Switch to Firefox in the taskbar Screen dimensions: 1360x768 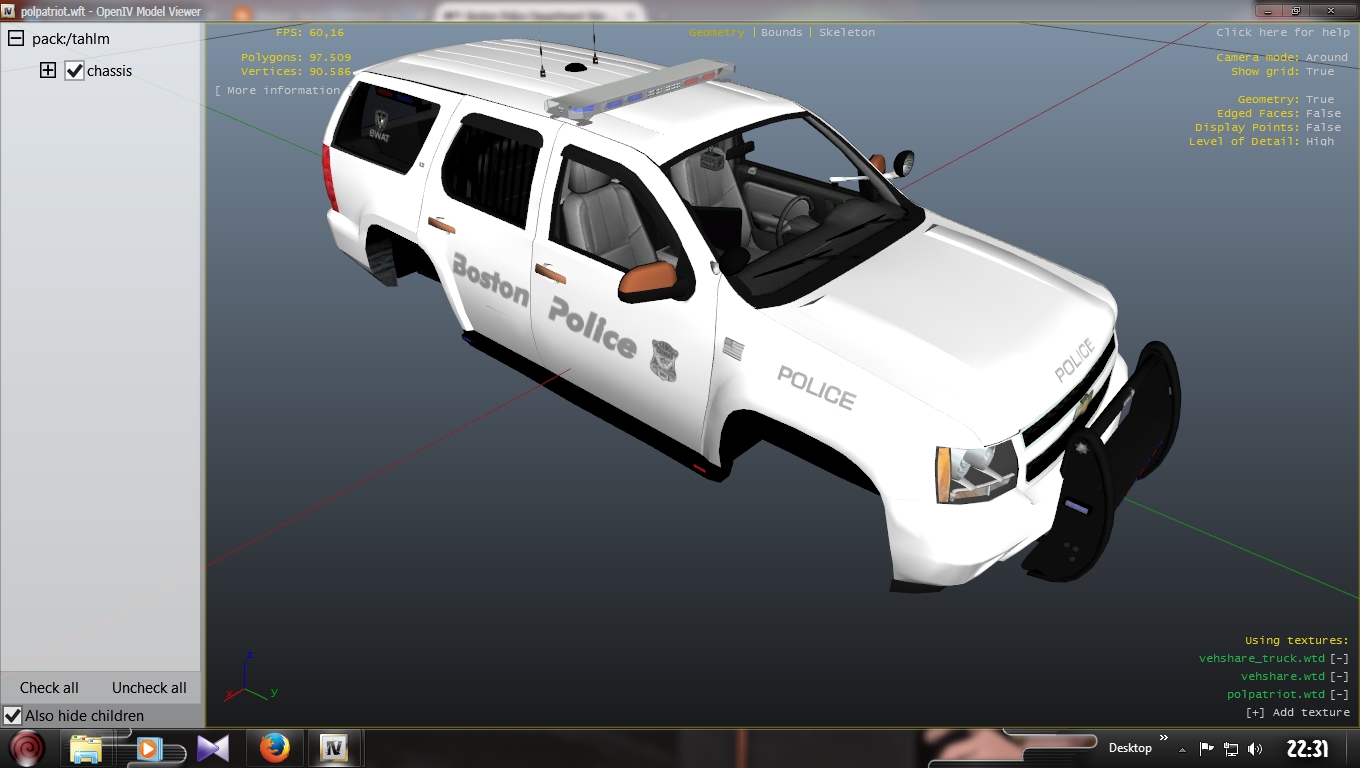click(x=274, y=748)
